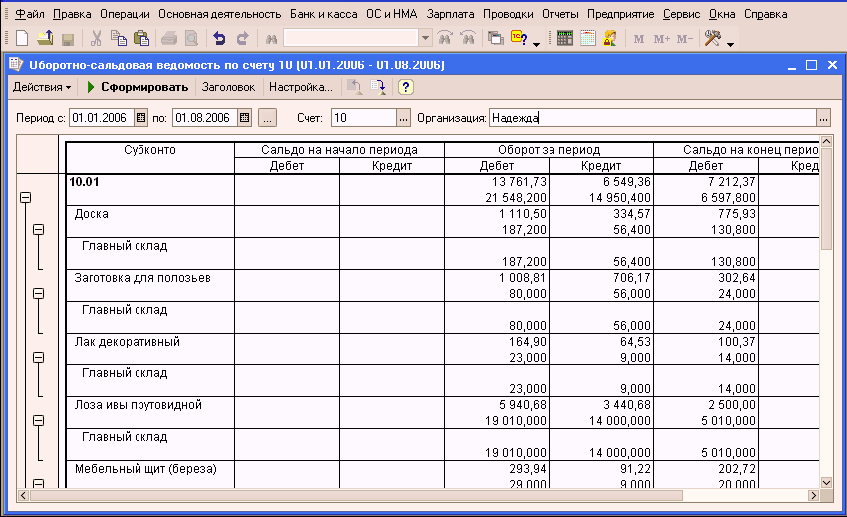Click the Организация input field
The height and width of the screenshot is (517, 847).
pos(651,118)
